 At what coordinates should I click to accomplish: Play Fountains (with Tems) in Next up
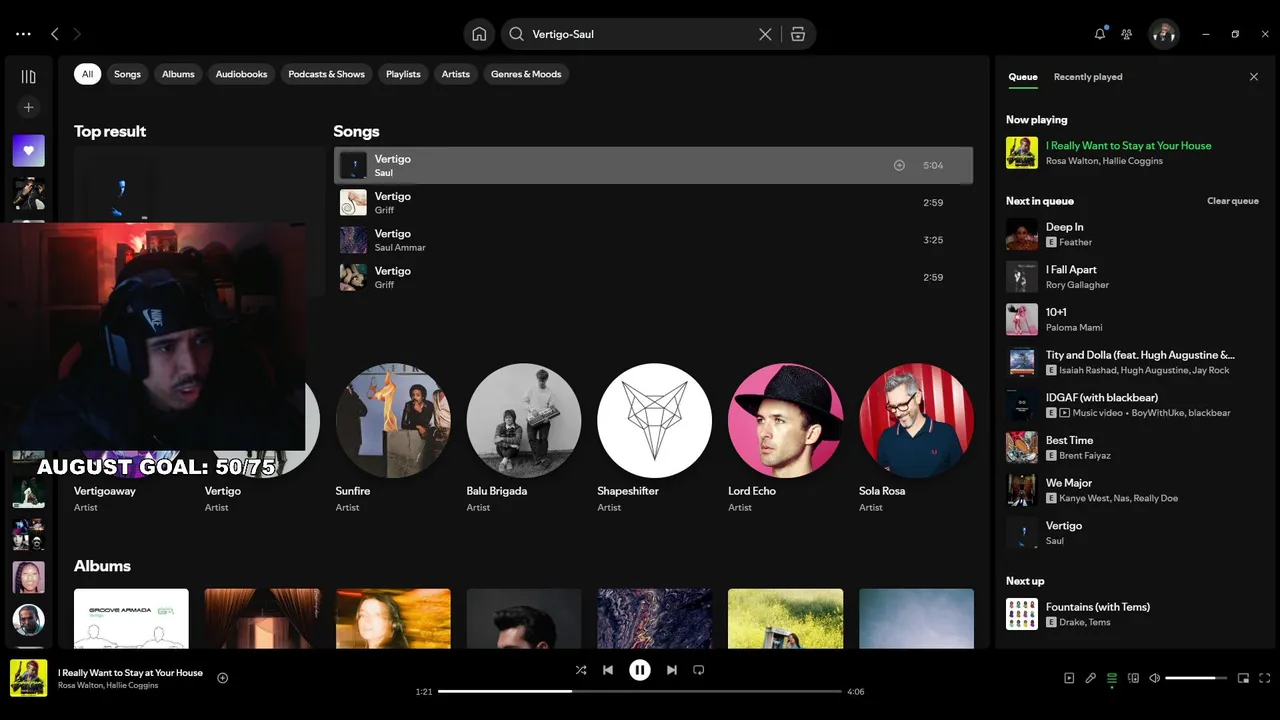1132,614
